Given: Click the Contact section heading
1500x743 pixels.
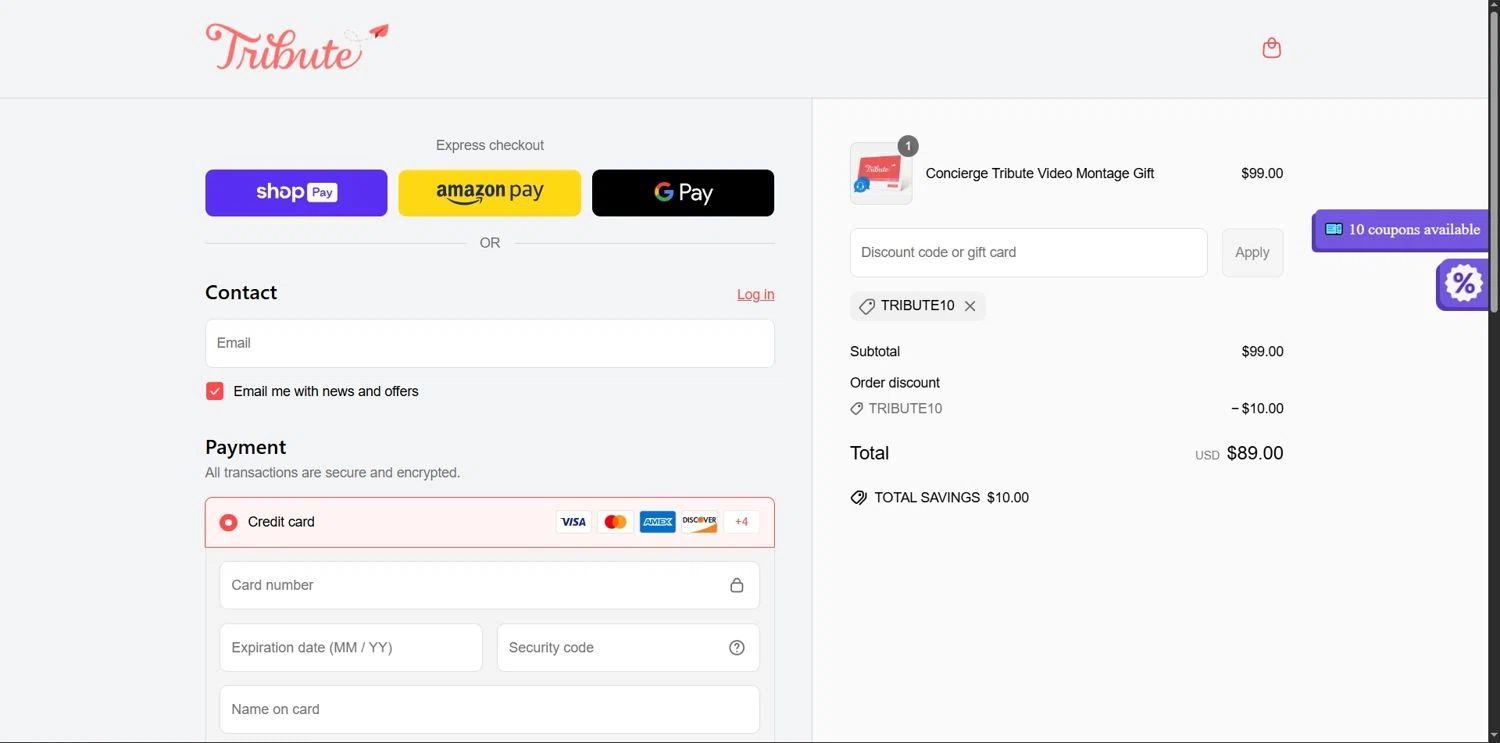Looking at the screenshot, I should pyautogui.click(x=241, y=293).
